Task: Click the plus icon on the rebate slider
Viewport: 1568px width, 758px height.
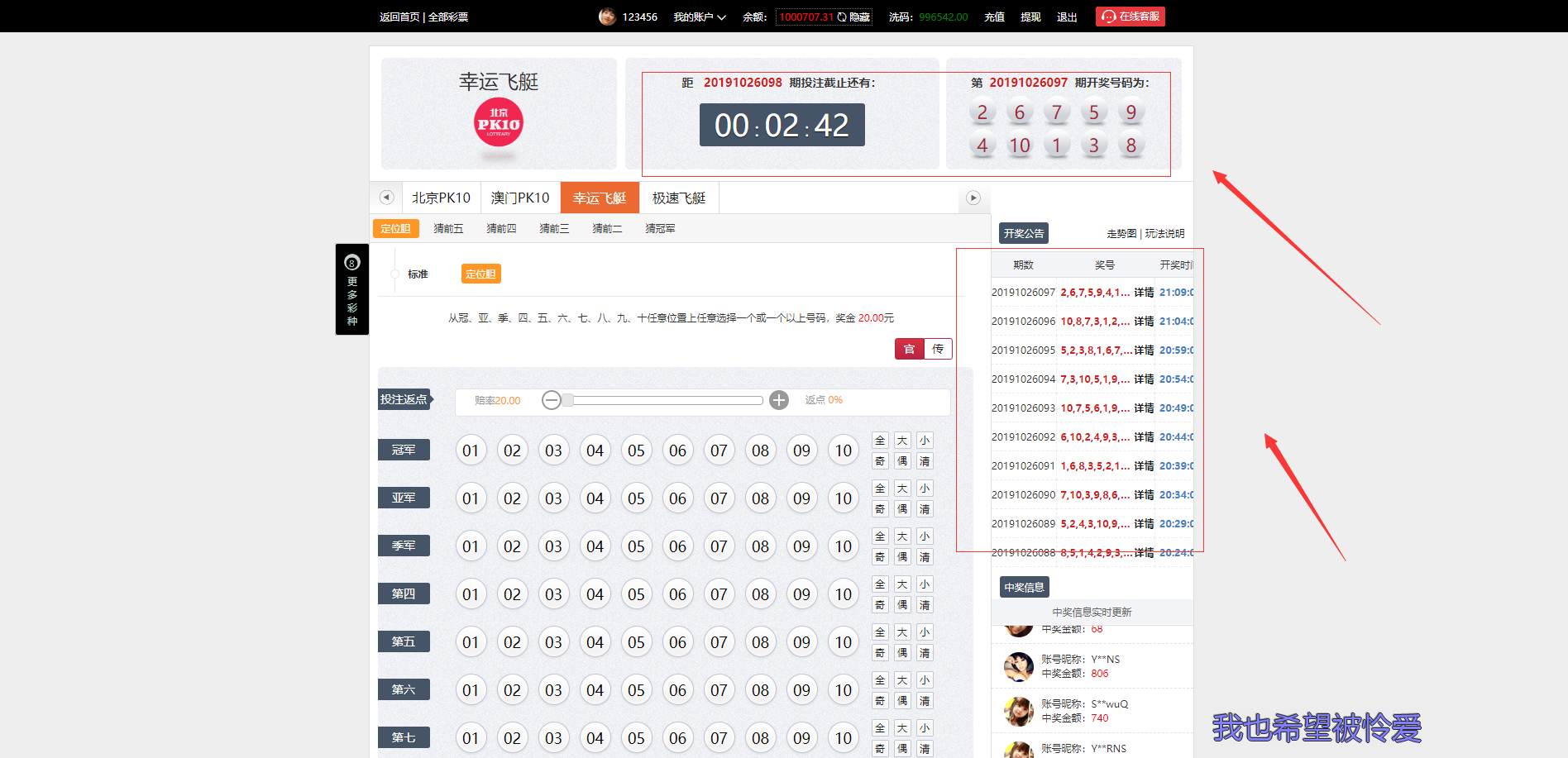Action: pos(779,400)
